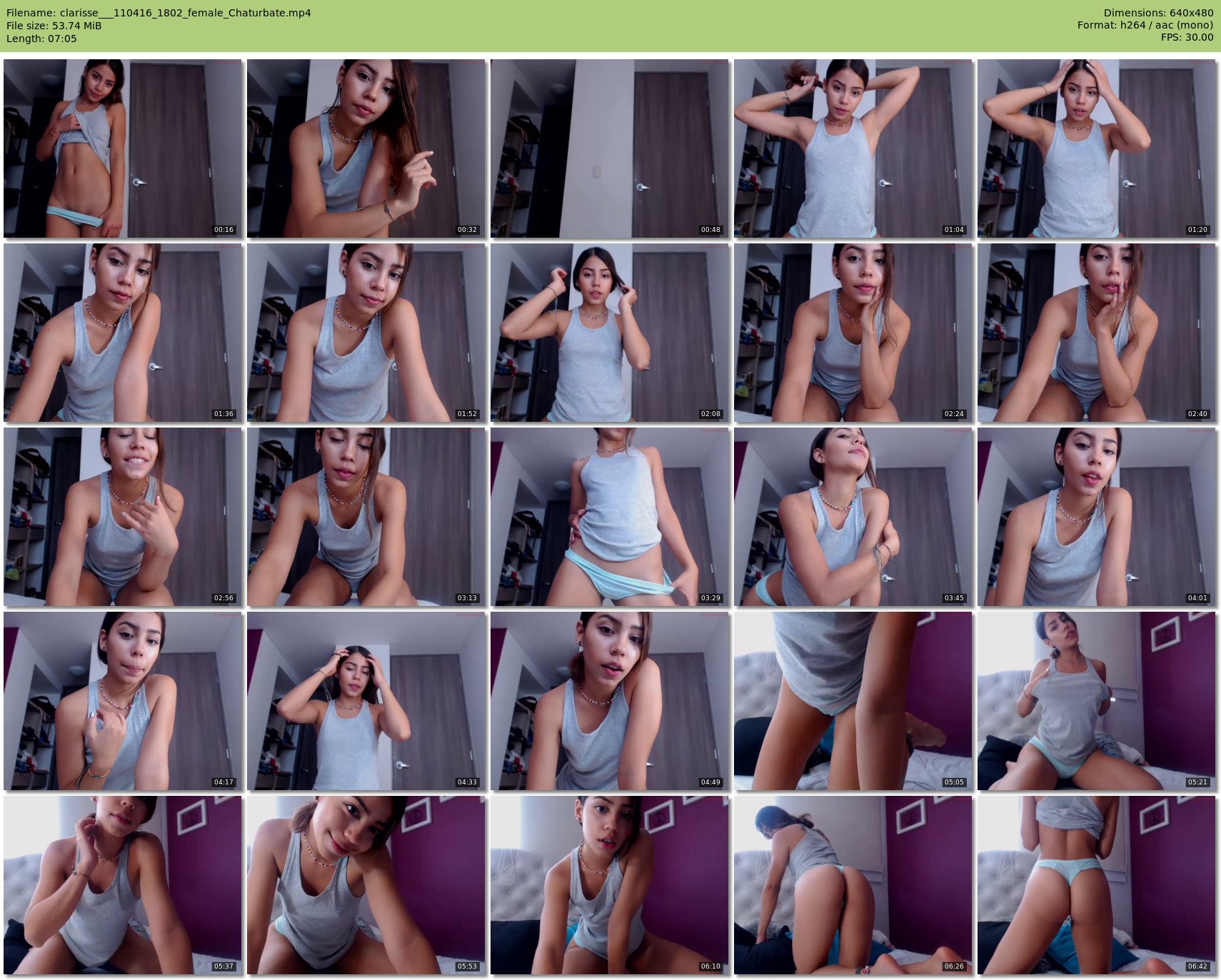Open the frame at 01:04
This screenshot has height=980, width=1221.
[853, 148]
